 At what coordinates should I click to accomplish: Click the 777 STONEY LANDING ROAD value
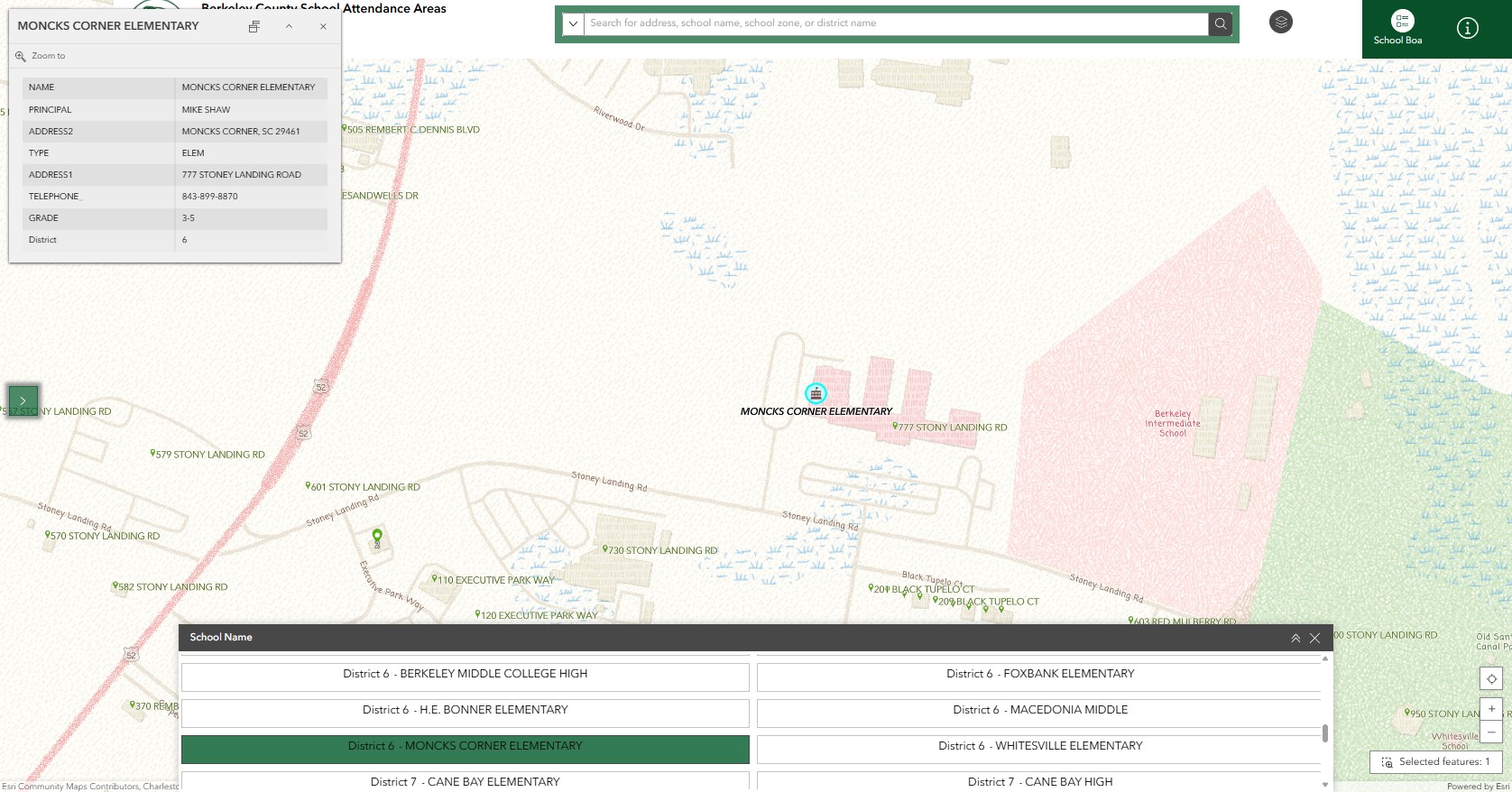[242, 175]
